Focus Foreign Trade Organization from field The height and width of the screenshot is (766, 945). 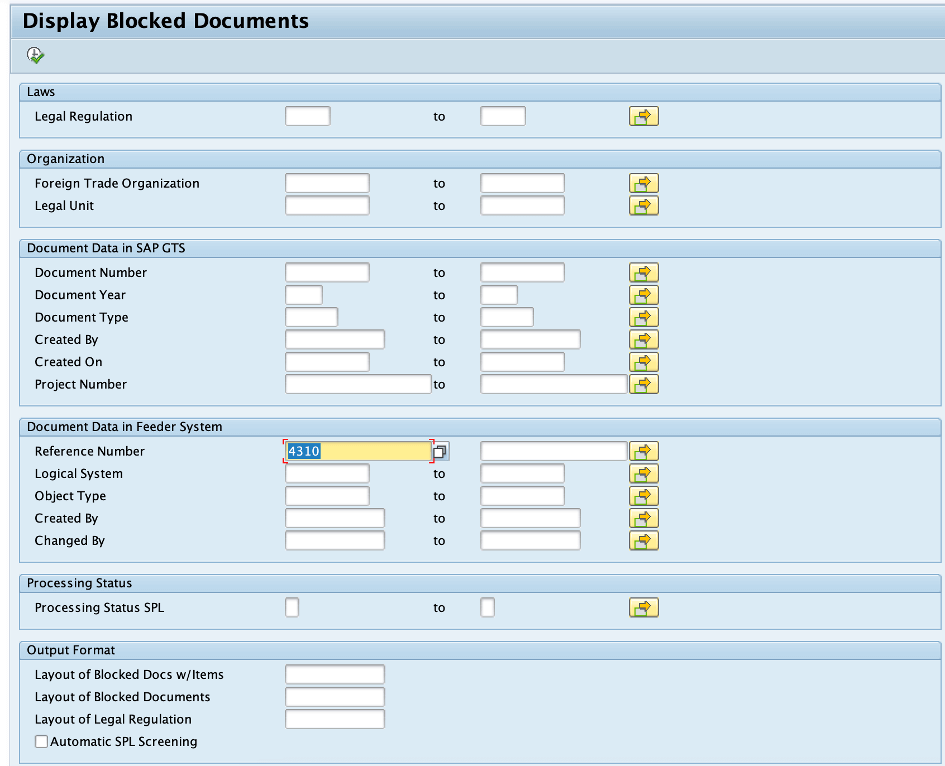tap(327, 183)
